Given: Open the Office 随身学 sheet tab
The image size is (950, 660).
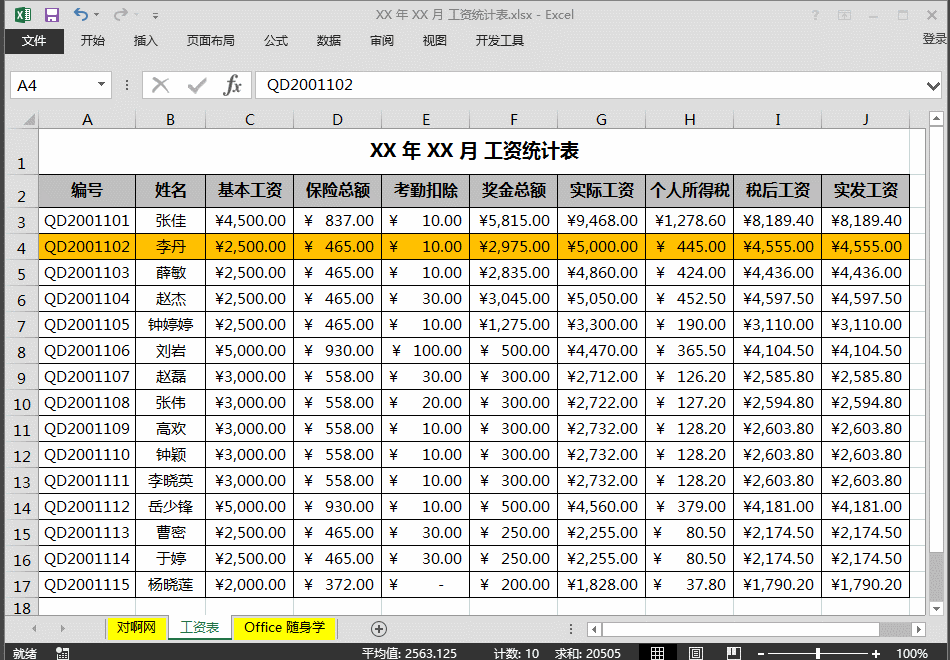Looking at the screenshot, I should pyautogui.click(x=284, y=628).
